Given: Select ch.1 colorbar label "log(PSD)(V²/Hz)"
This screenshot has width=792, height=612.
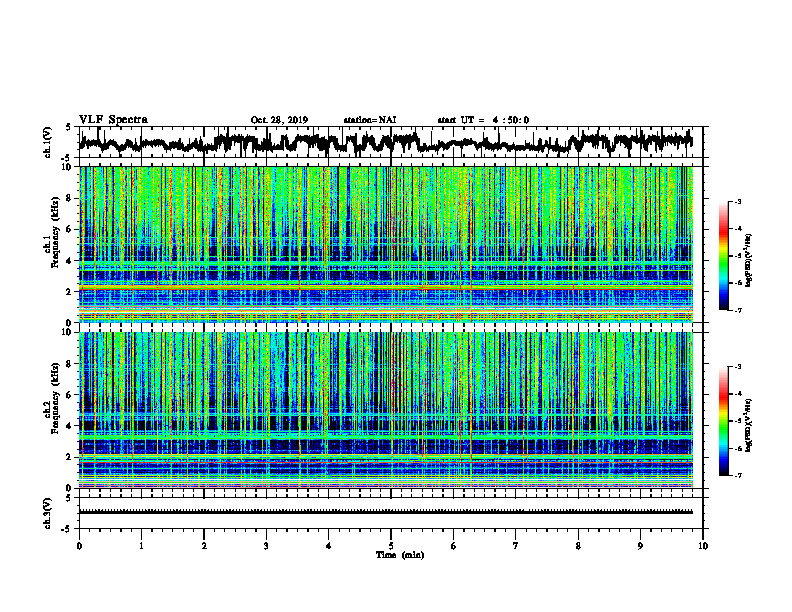Looking at the screenshot, I should (749, 260).
